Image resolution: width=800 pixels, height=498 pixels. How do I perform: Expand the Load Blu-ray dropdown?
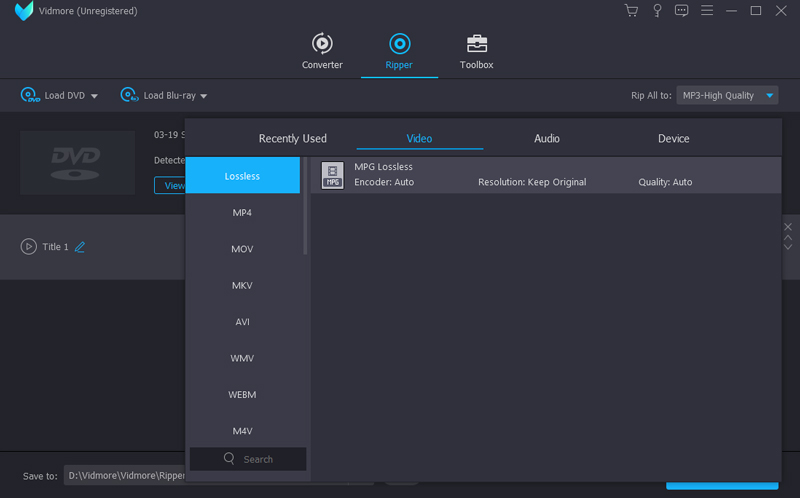[204, 96]
